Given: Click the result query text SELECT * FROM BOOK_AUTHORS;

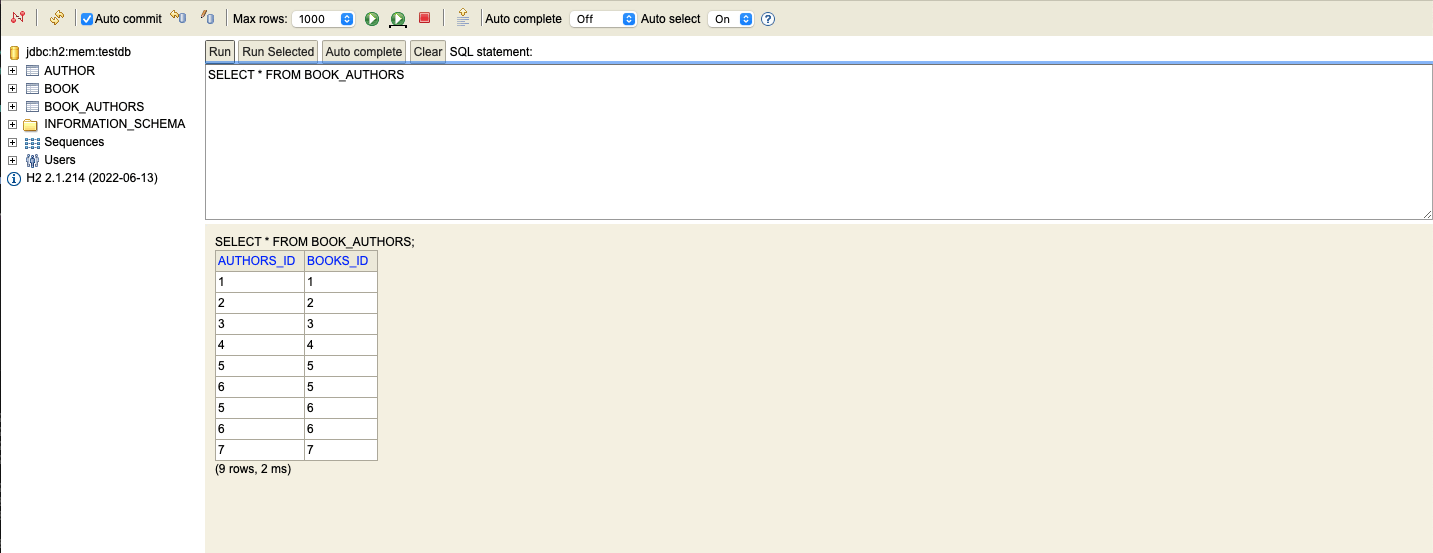Looking at the screenshot, I should pos(314,241).
